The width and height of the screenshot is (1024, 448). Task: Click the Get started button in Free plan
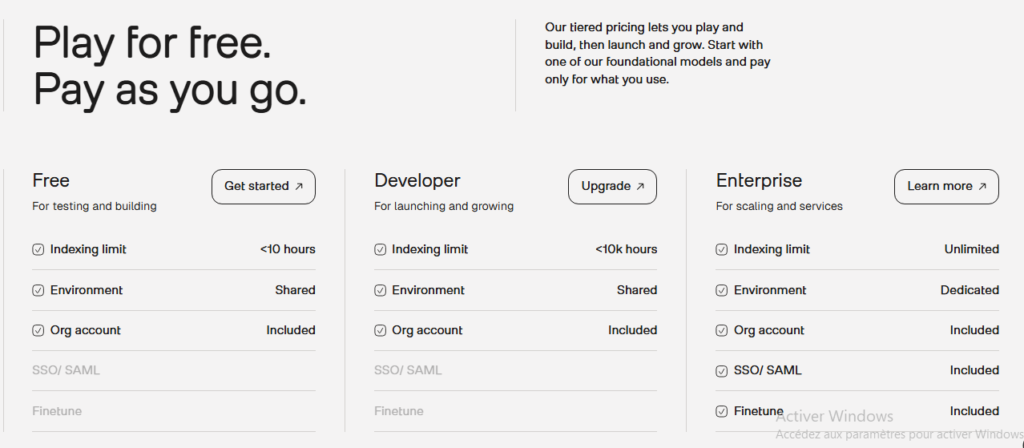tap(263, 186)
